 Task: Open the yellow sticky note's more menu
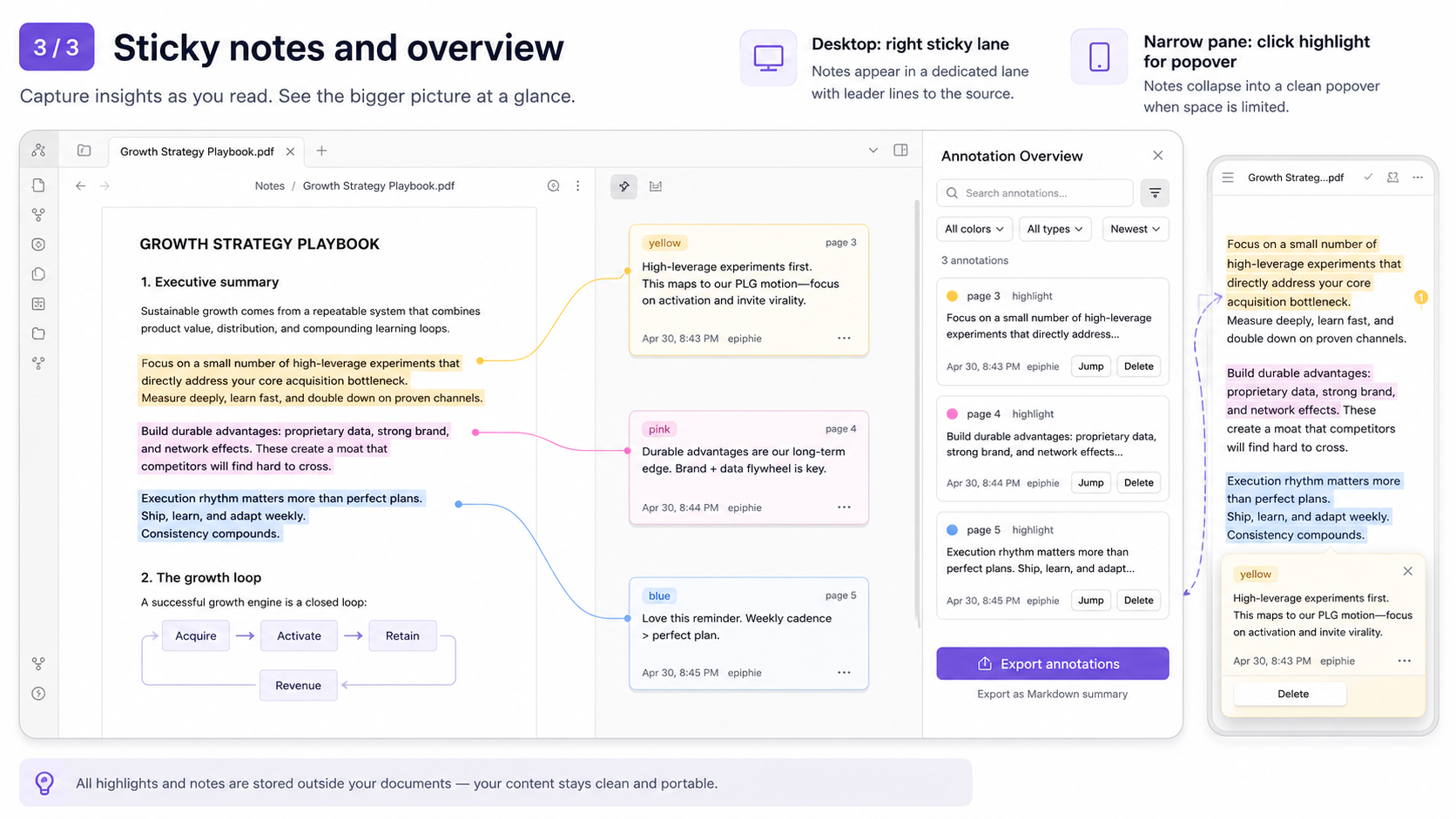[844, 338]
